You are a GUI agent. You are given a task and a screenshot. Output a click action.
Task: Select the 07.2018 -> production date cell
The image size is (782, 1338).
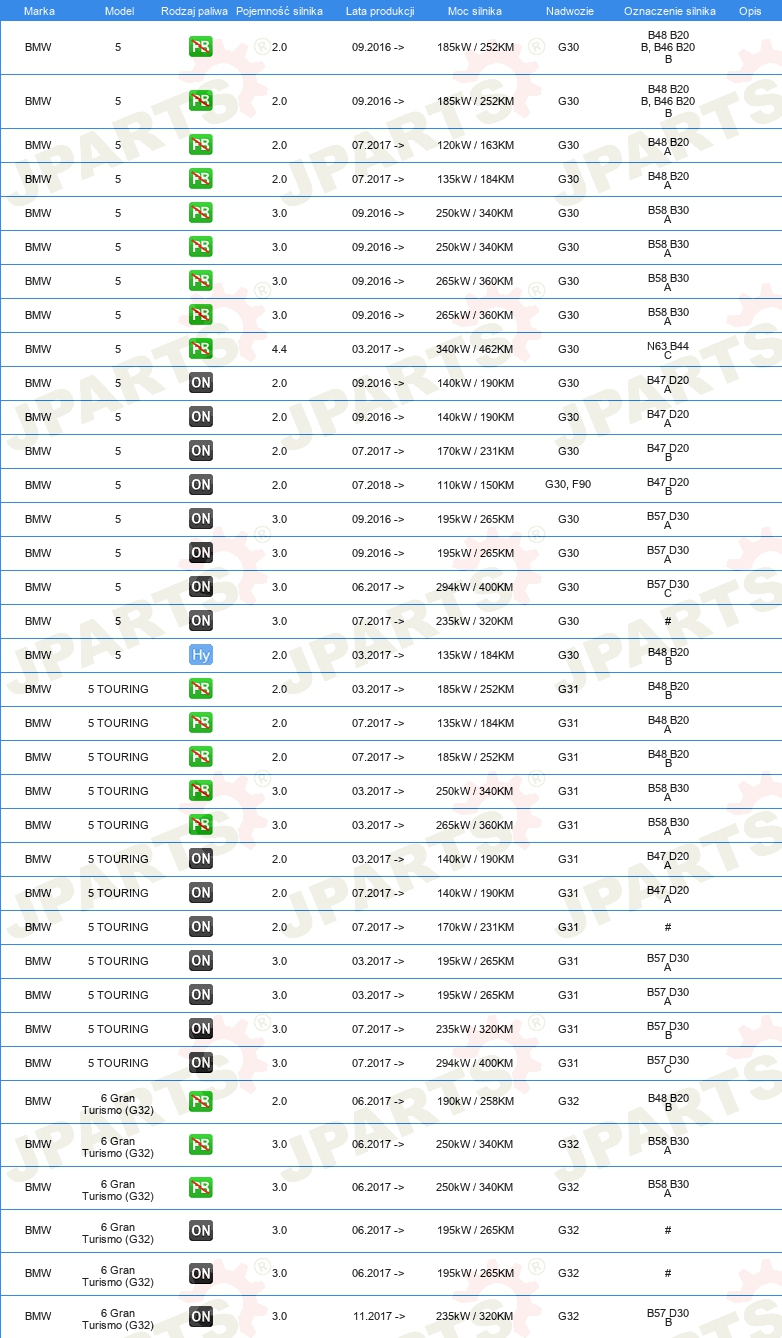coord(378,485)
